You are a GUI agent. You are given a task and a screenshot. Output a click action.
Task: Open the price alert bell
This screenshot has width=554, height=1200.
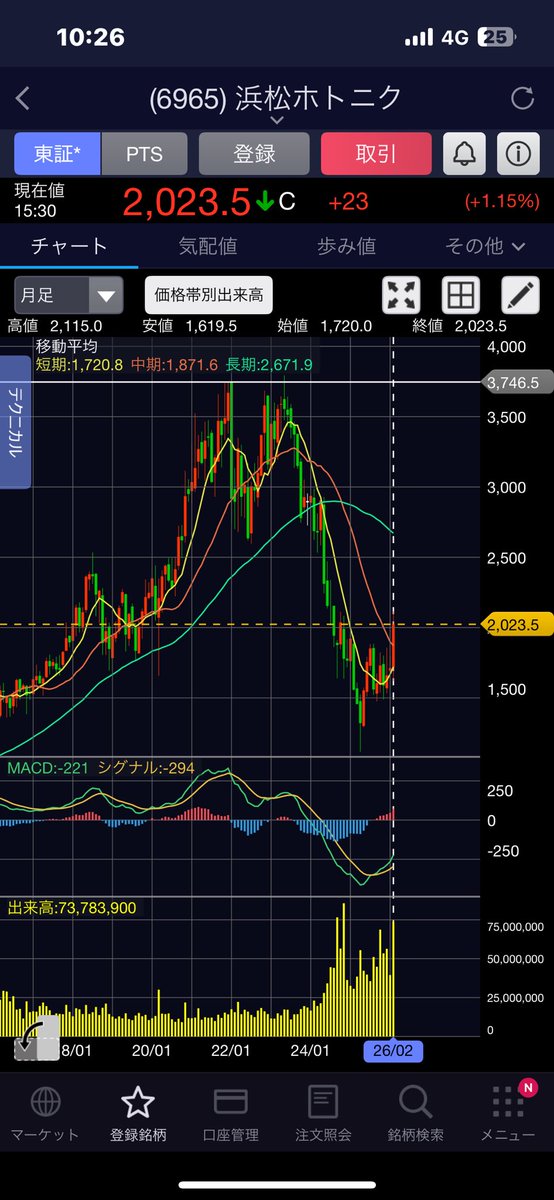(465, 154)
